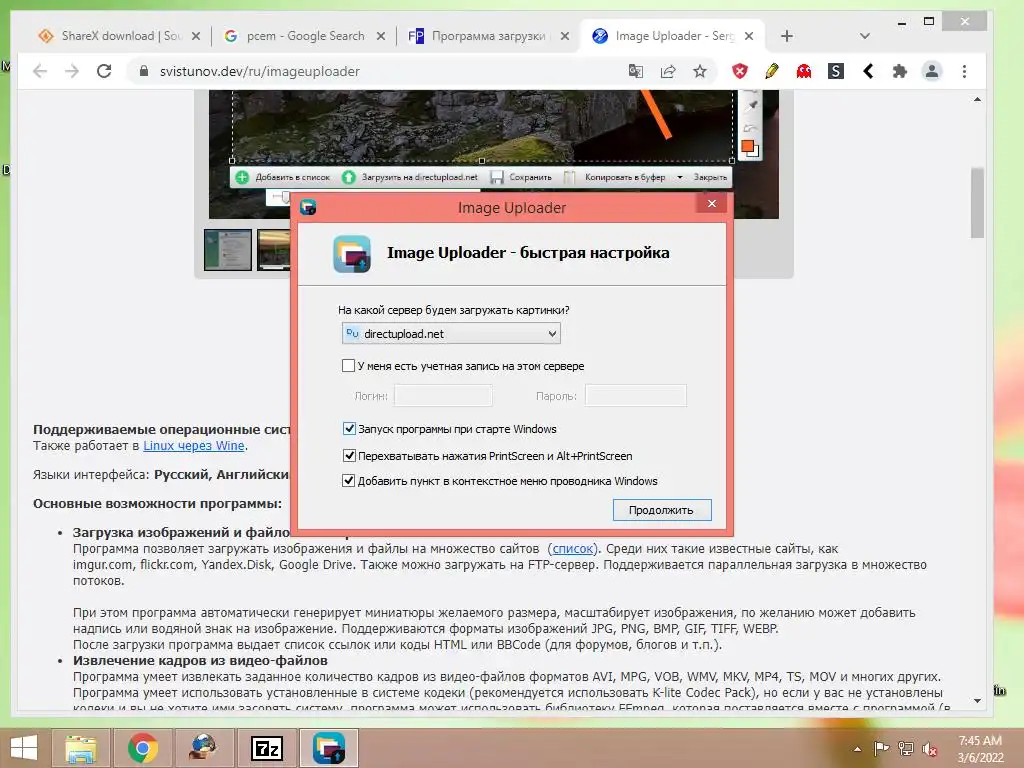Click the Пароль input field

tap(635, 396)
